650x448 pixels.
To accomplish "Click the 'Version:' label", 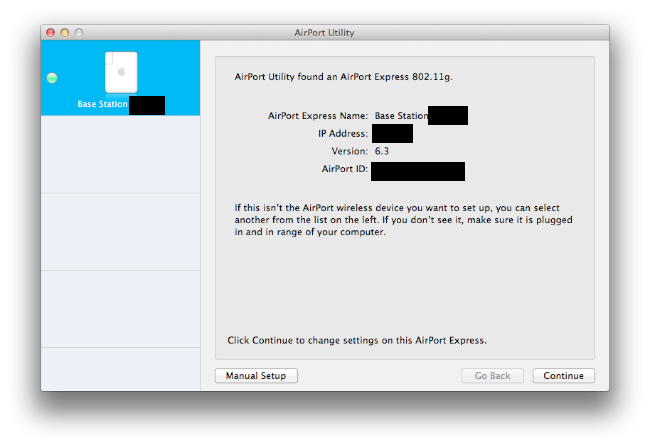I will (x=349, y=151).
